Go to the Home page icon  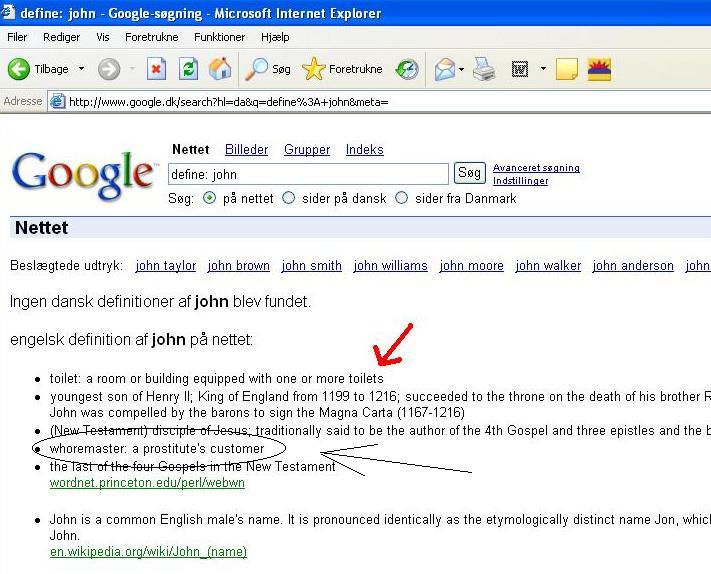coord(220,69)
